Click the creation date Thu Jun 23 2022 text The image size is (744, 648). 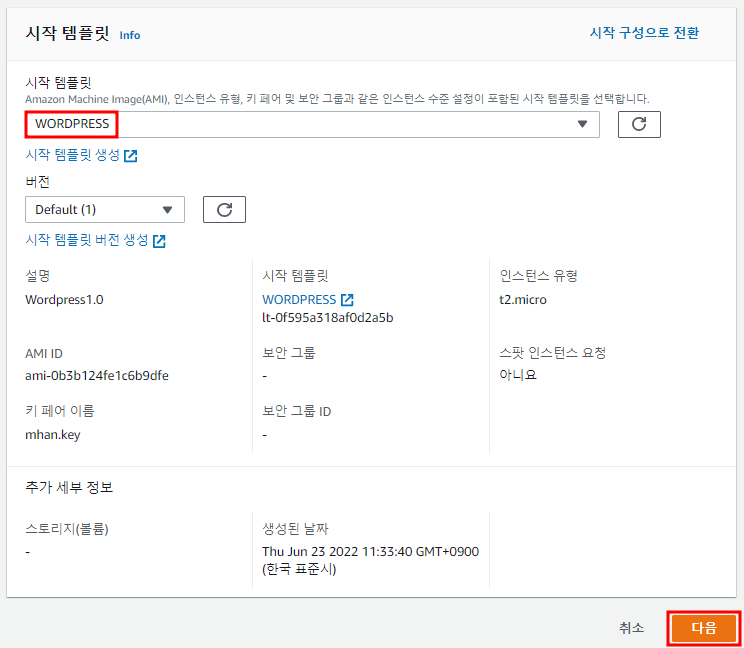[370, 560]
